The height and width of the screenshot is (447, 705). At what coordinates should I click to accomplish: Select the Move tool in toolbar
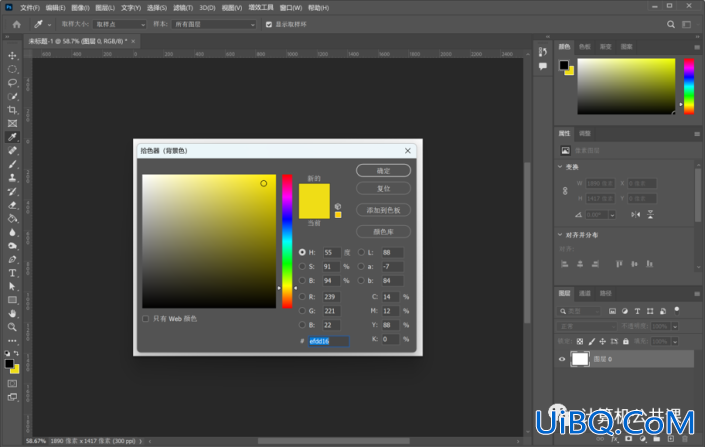[x=12, y=55]
